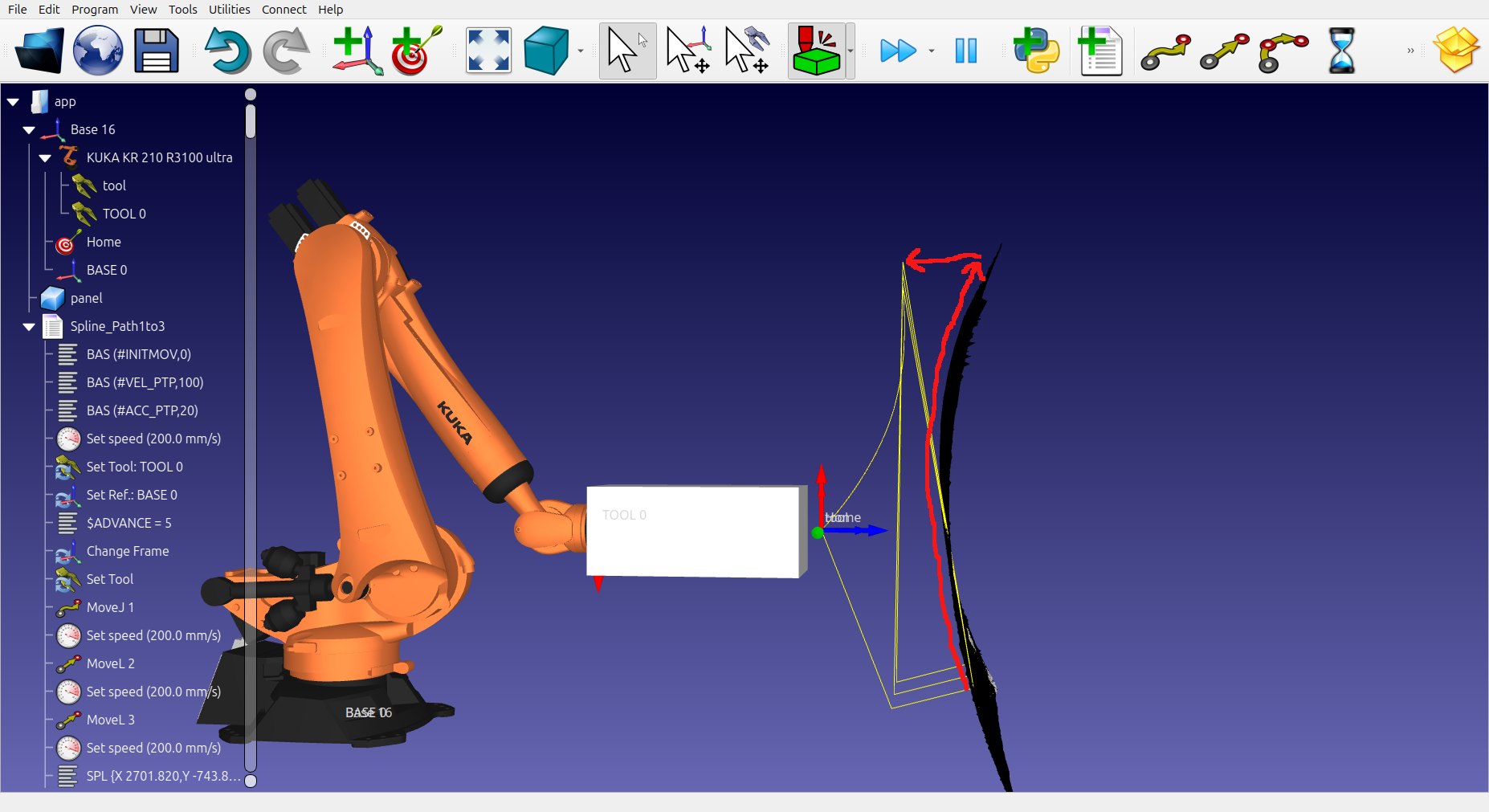1489x812 pixels.
Task: Collapse the Spline_Path1to3 program tree
Action: click(29, 327)
